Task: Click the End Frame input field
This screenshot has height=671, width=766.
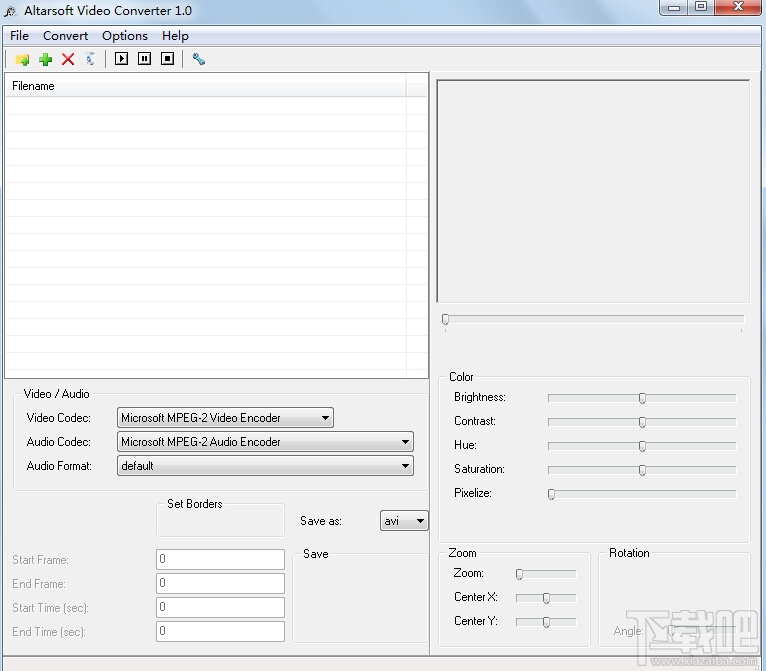Action: pos(220,583)
